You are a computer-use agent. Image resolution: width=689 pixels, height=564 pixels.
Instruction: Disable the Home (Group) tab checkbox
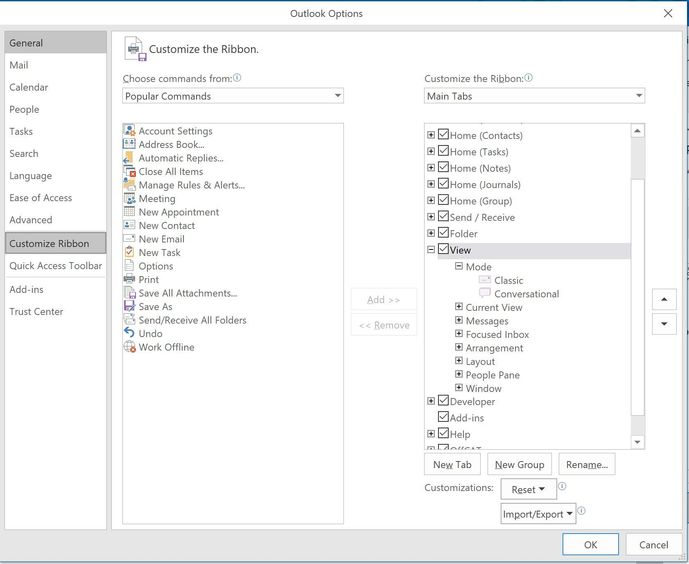point(443,200)
